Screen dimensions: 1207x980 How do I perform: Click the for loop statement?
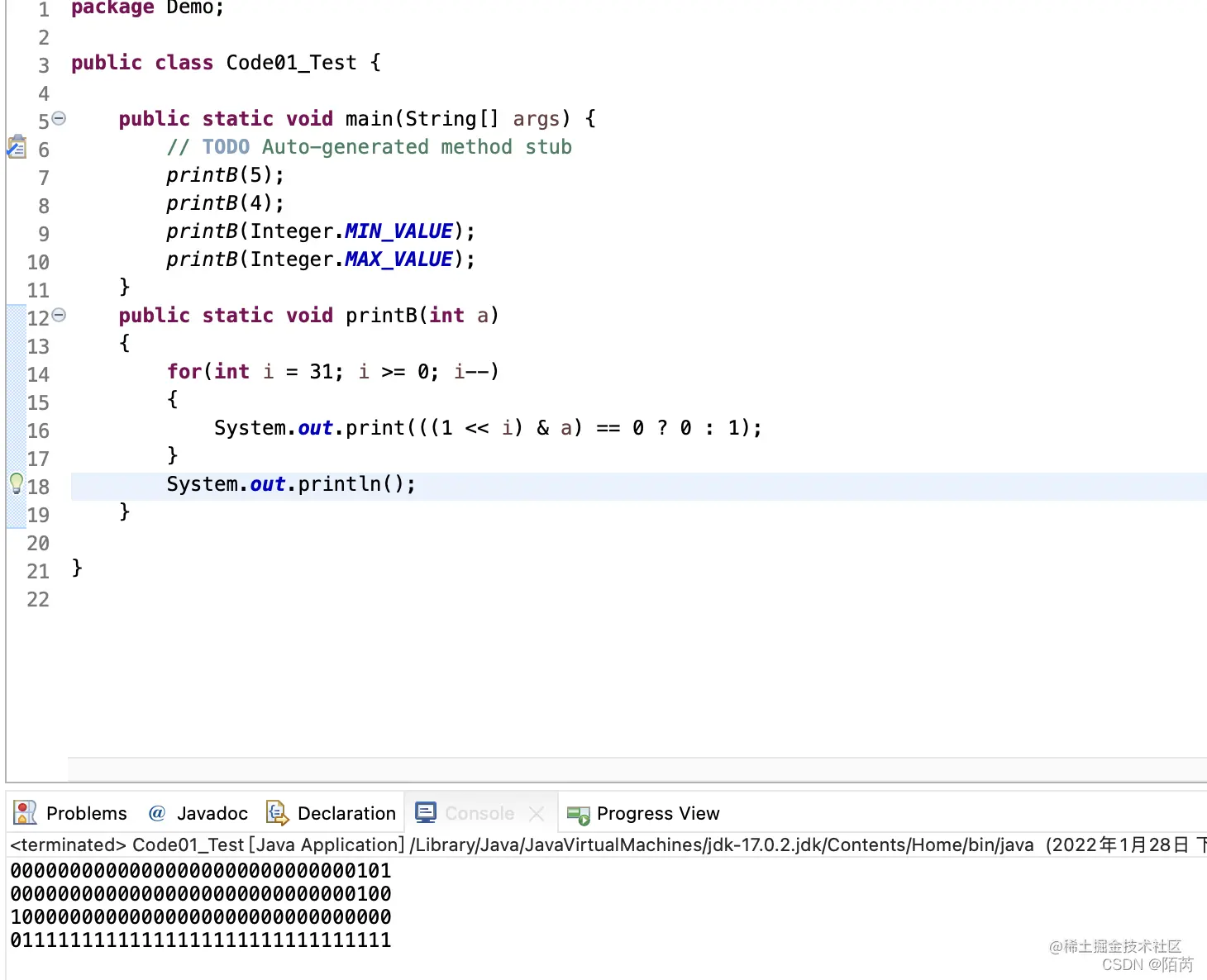tap(332, 372)
